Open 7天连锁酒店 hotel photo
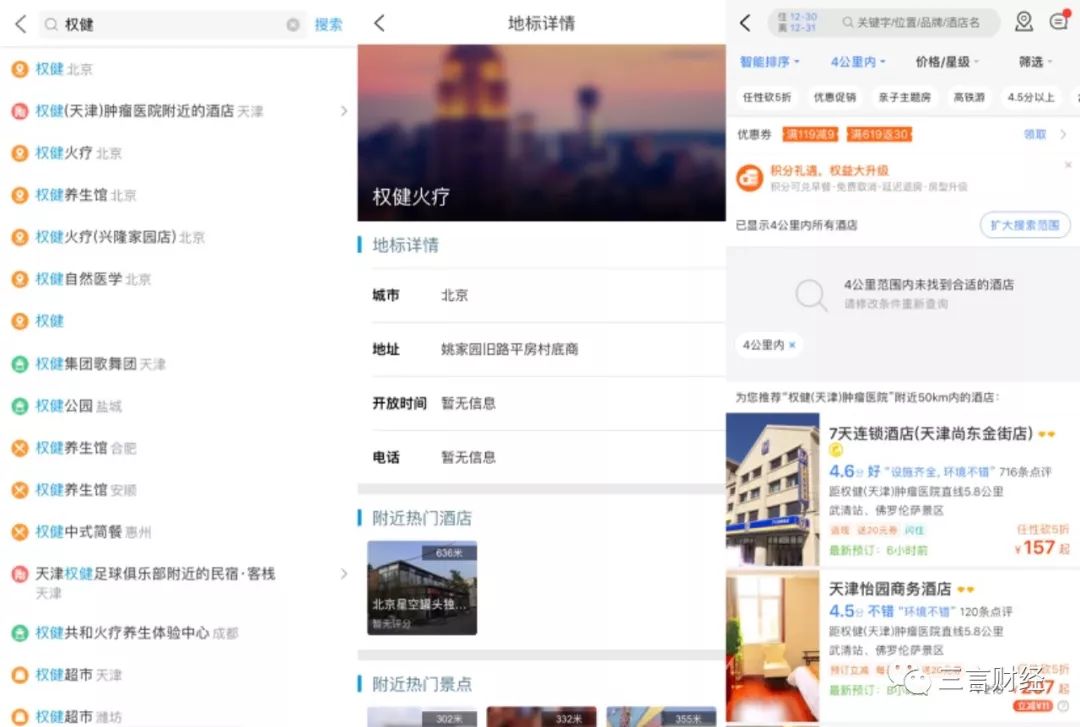 pyautogui.click(x=773, y=489)
